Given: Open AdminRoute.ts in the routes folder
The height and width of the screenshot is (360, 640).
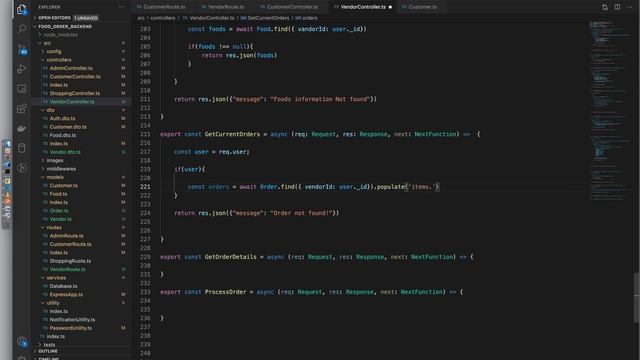Looking at the screenshot, I should [67, 236].
